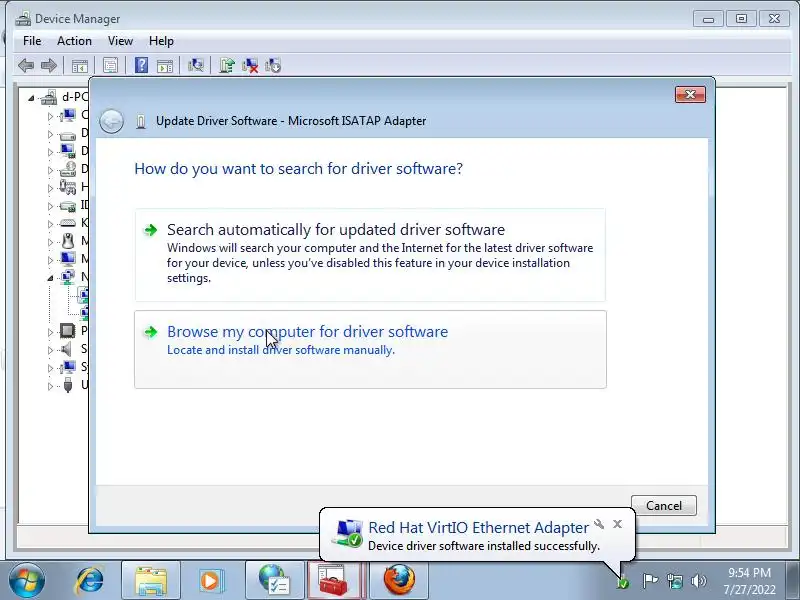Click the round back button in Update Driver wizard
The image size is (800, 600).
(x=111, y=121)
